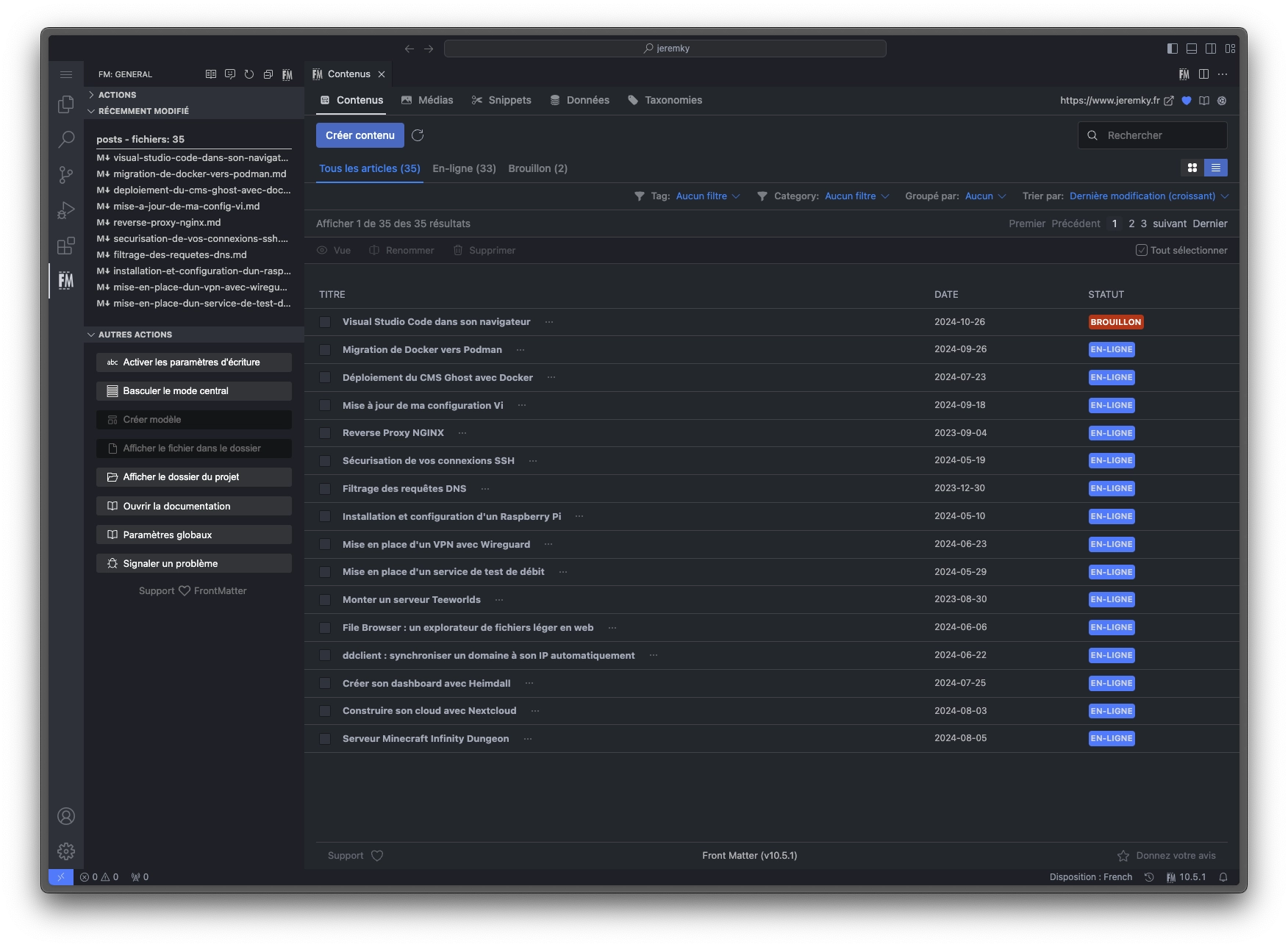Click Ouvrir la documentation button
The image size is (1288, 947).
pyautogui.click(x=194, y=506)
